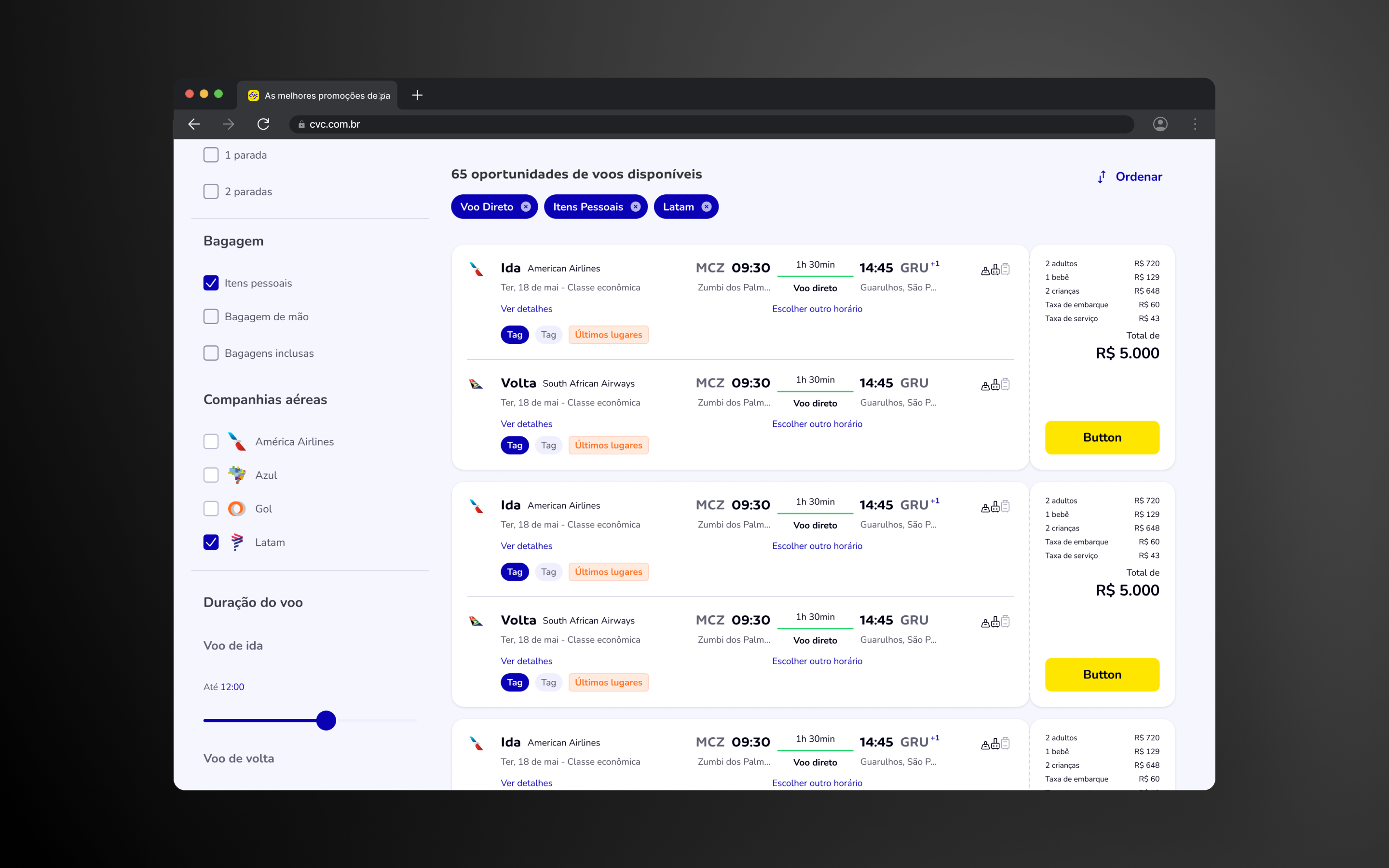The image size is (1389, 868).
Task: Click baggage icons on first Ida flight
Action: click(x=995, y=269)
